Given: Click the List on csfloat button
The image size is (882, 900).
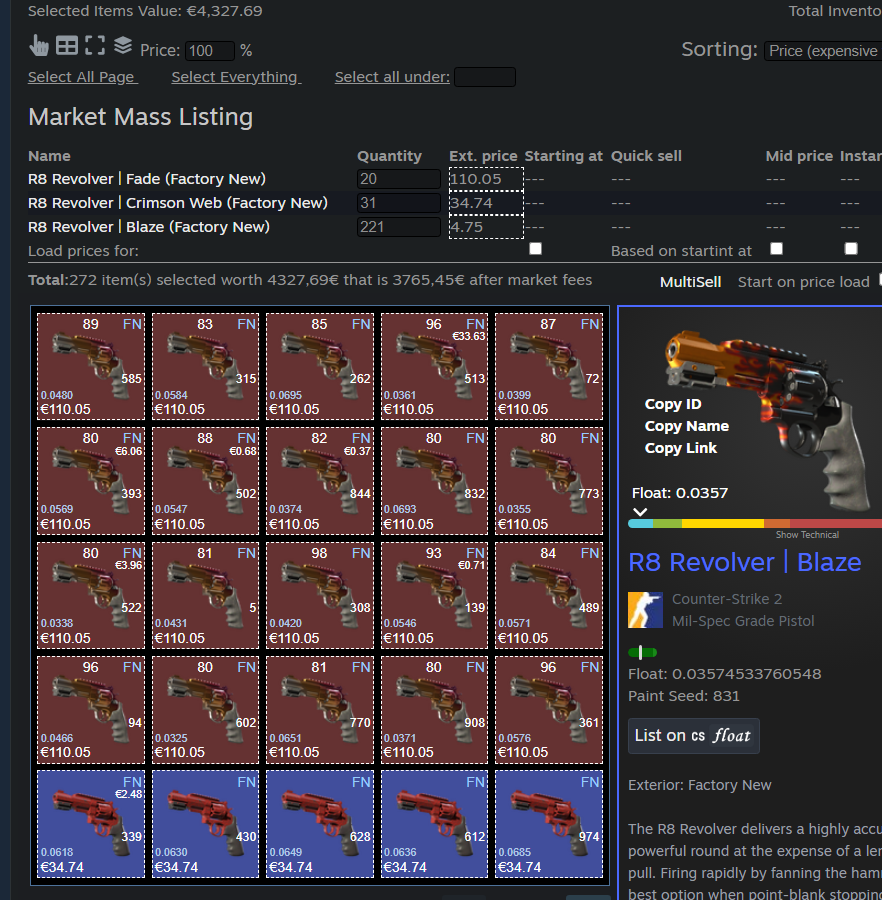Looking at the screenshot, I should [x=693, y=736].
